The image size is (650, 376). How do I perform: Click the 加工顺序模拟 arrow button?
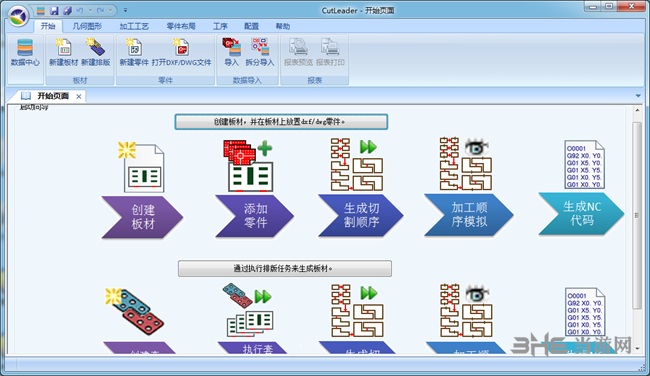pos(468,214)
